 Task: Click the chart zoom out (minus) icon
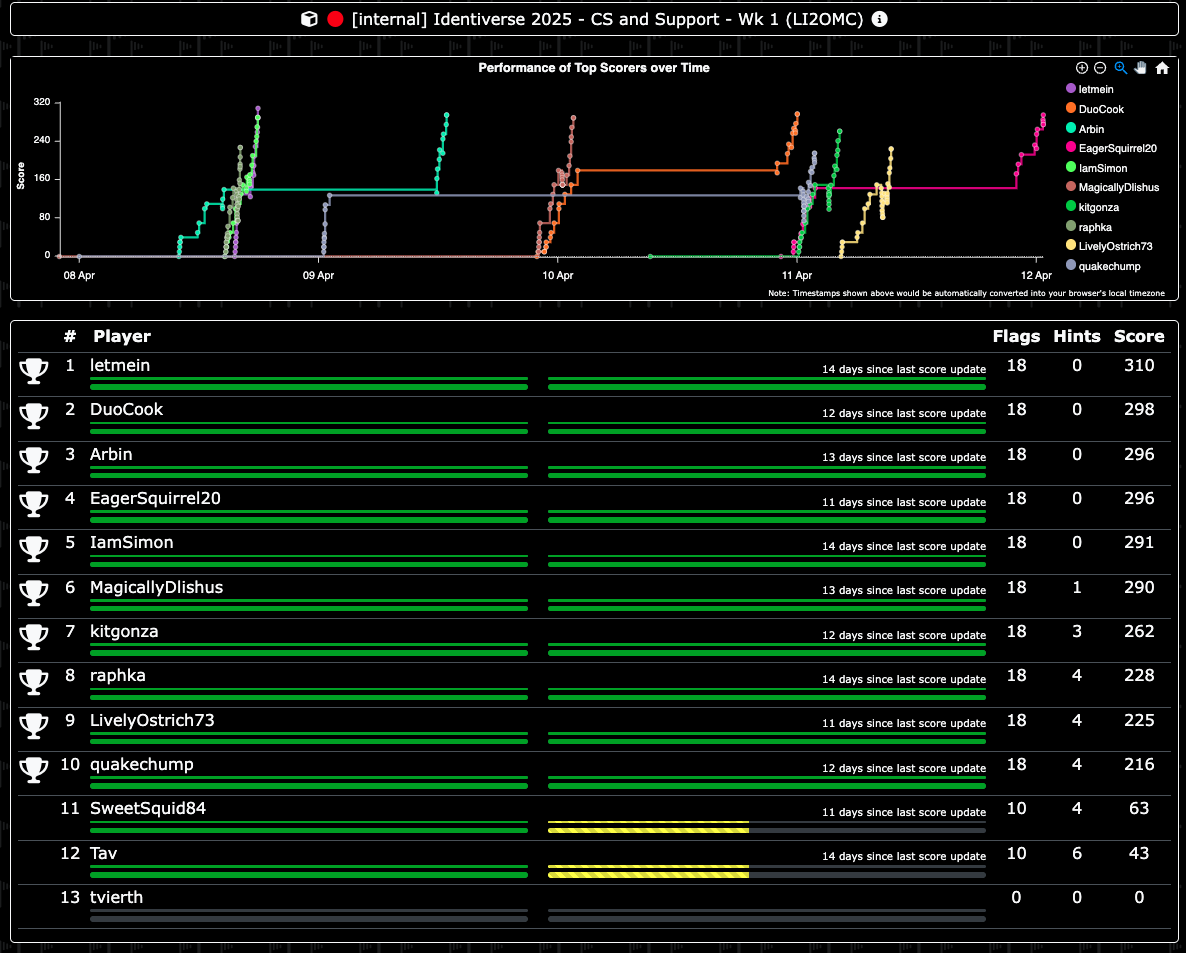1100,68
